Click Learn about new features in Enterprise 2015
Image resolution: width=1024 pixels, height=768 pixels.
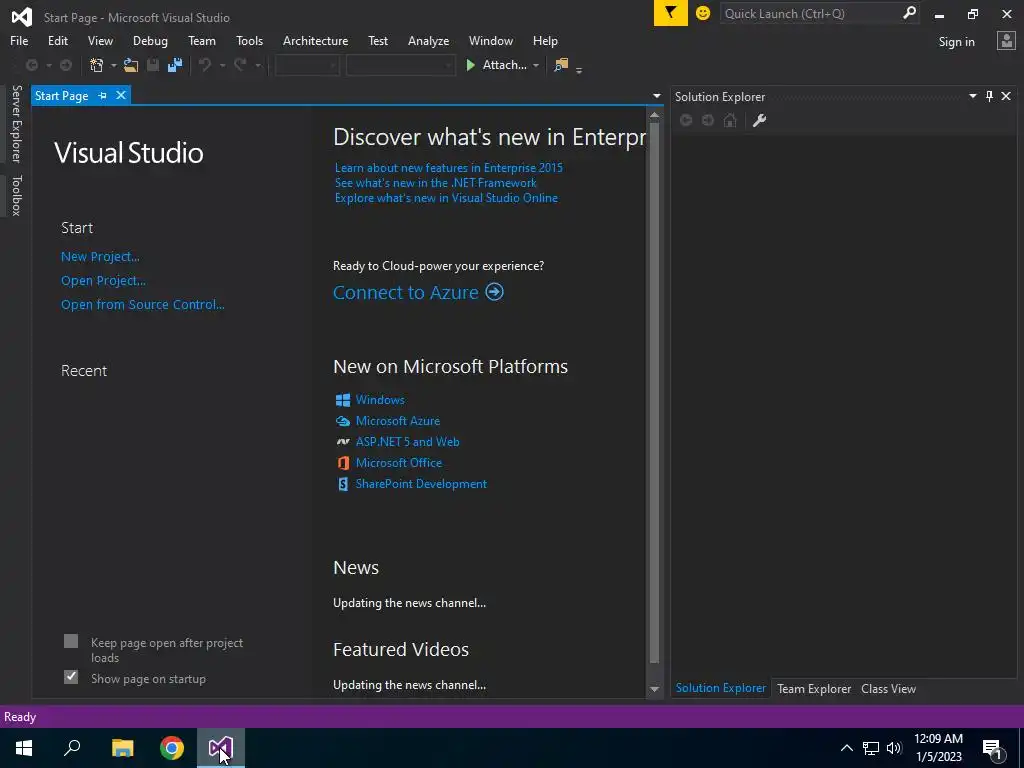pyautogui.click(x=449, y=168)
